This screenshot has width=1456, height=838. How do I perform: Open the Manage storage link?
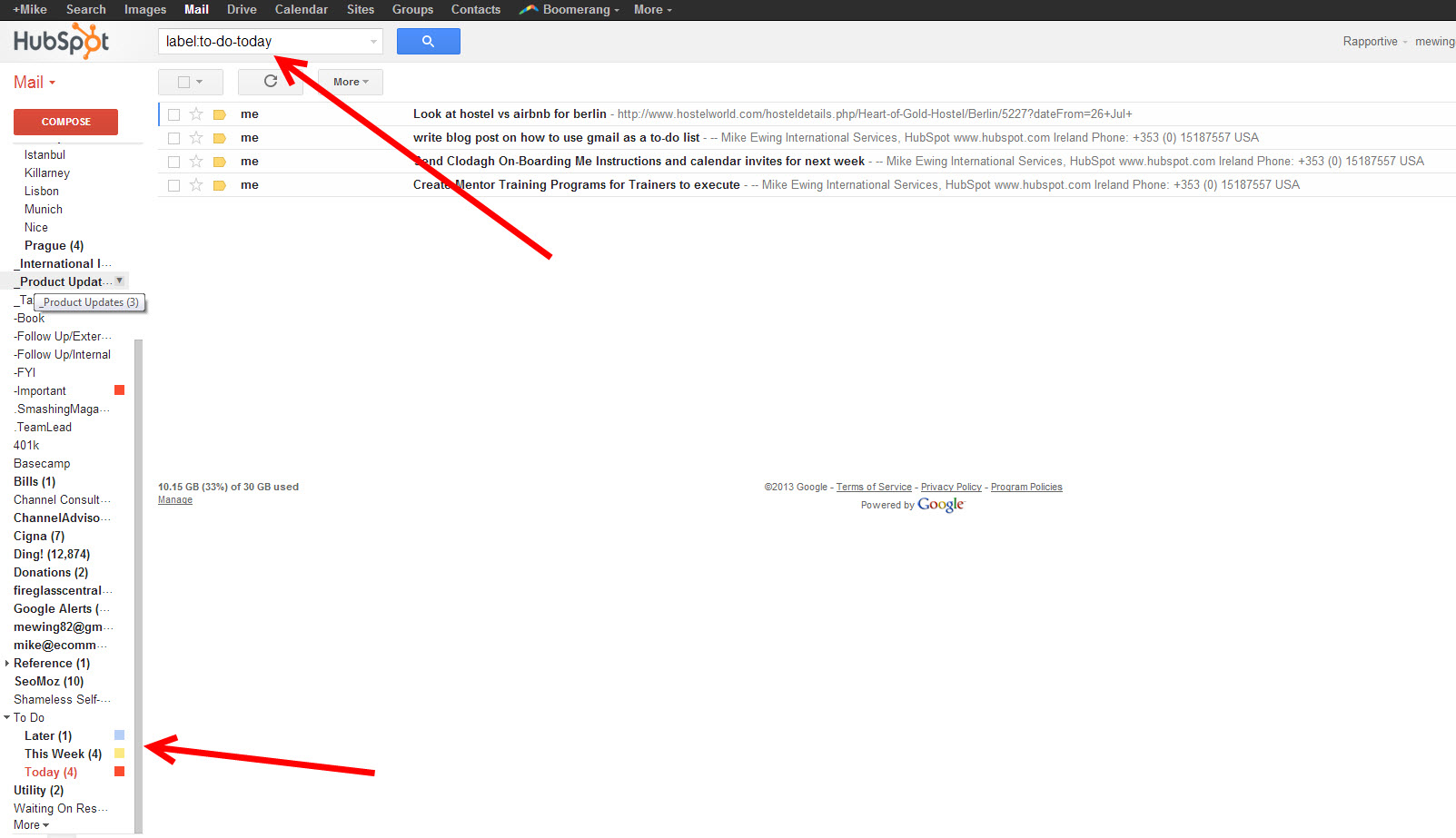tap(174, 499)
